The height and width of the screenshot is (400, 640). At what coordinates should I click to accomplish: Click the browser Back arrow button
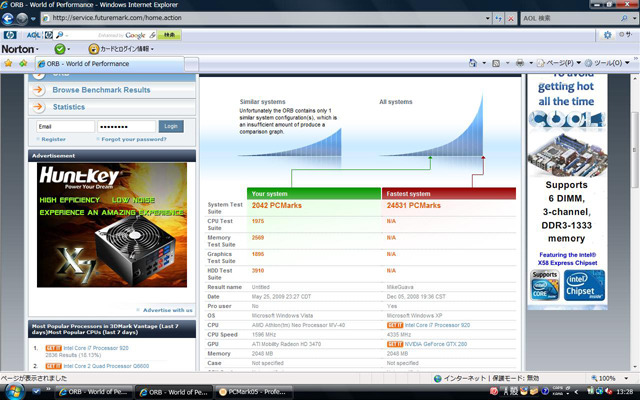(x=8, y=18)
